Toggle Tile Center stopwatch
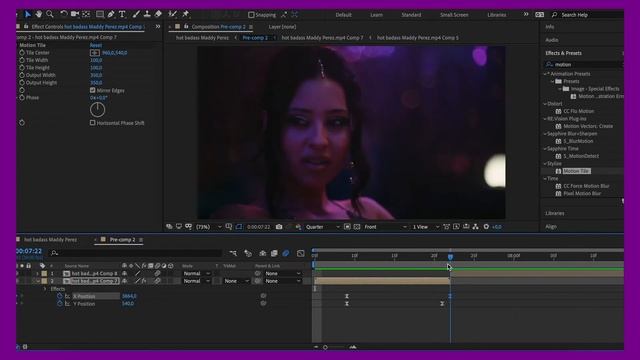The height and width of the screenshot is (360, 640). (x=22, y=53)
